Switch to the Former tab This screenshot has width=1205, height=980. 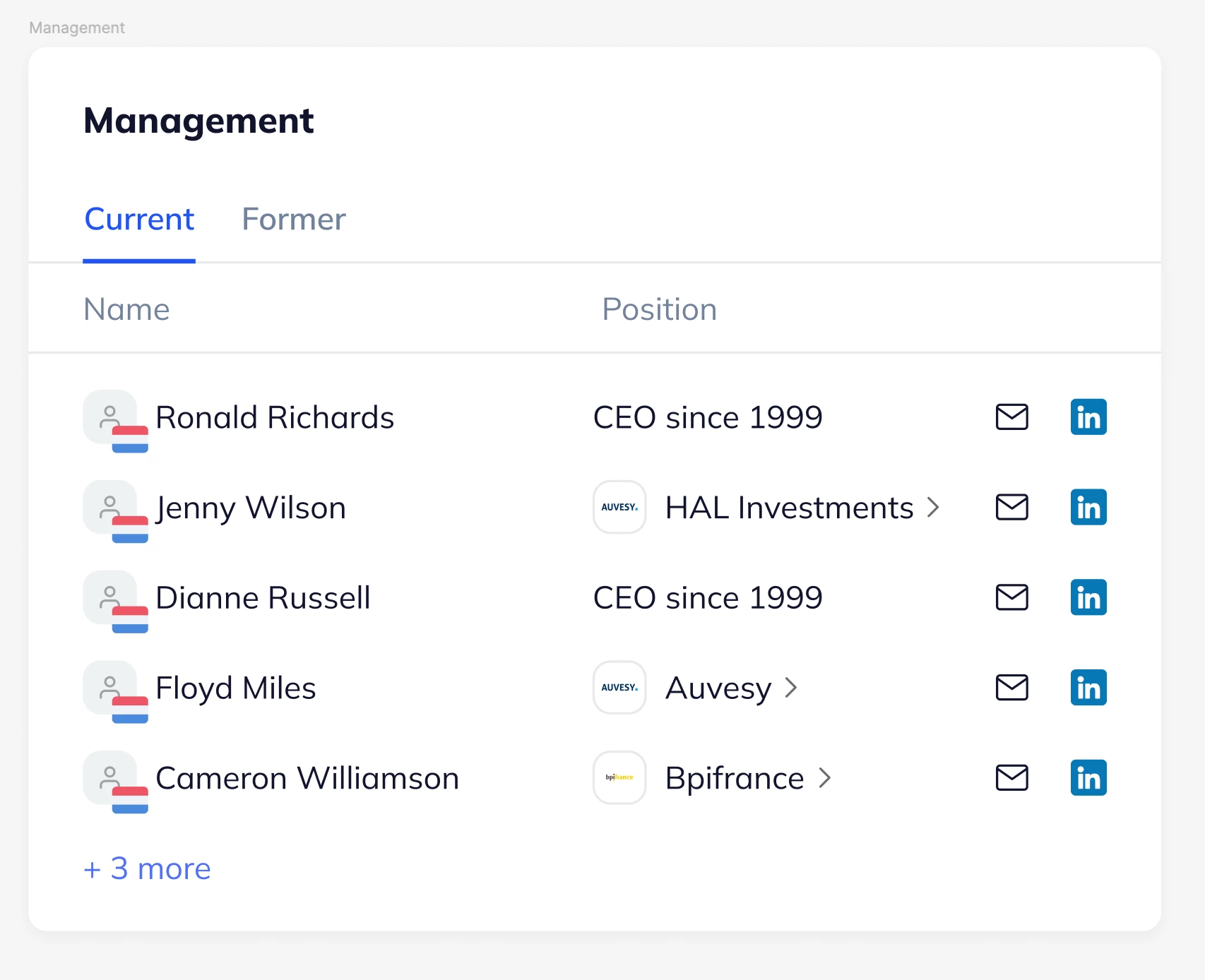tap(294, 220)
